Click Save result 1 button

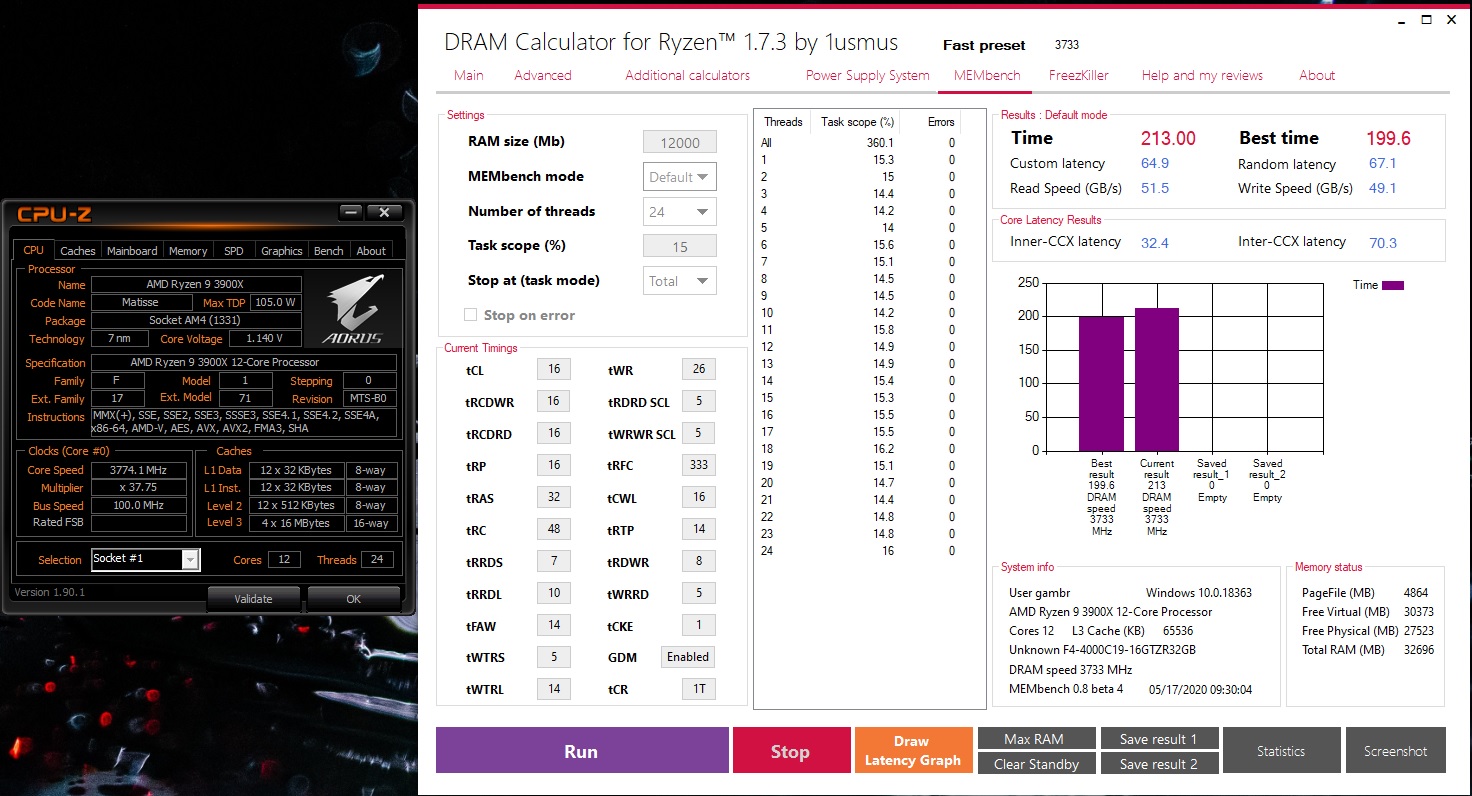tap(1159, 739)
